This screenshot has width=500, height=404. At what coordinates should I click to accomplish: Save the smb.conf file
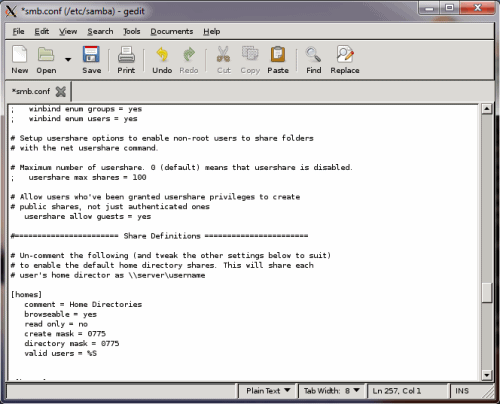[91, 54]
